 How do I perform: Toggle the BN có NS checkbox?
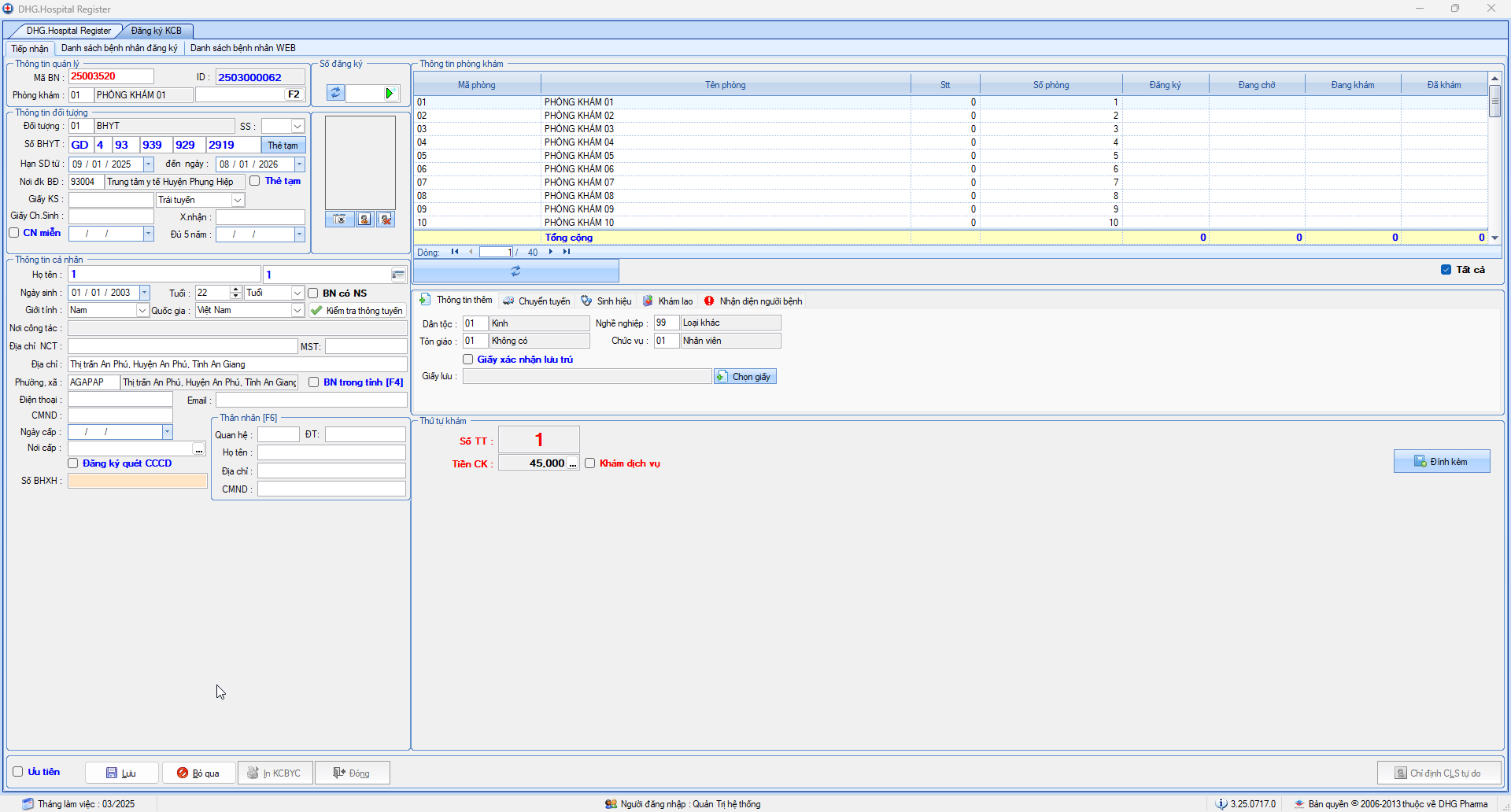tap(313, 293)
